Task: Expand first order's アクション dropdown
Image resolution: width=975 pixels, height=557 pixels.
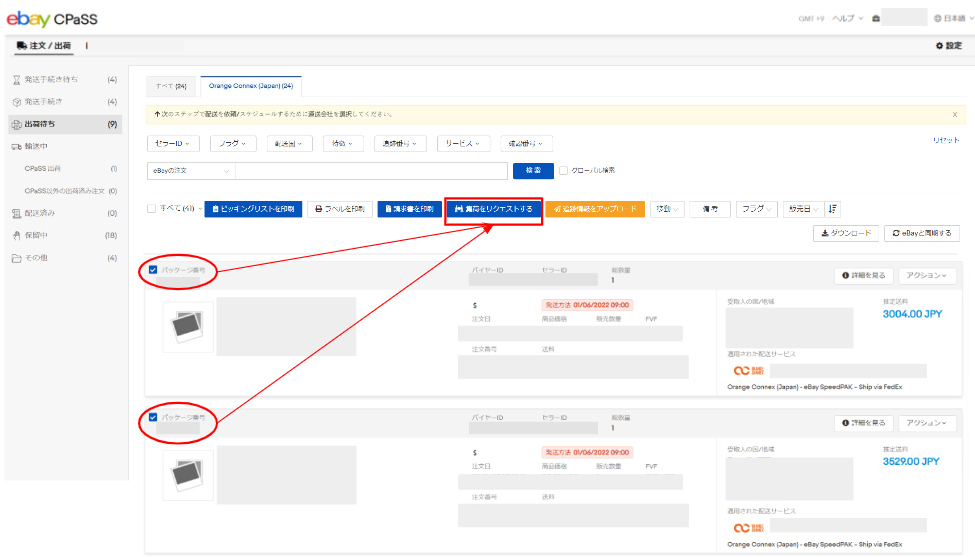Action: click(927, 275)
